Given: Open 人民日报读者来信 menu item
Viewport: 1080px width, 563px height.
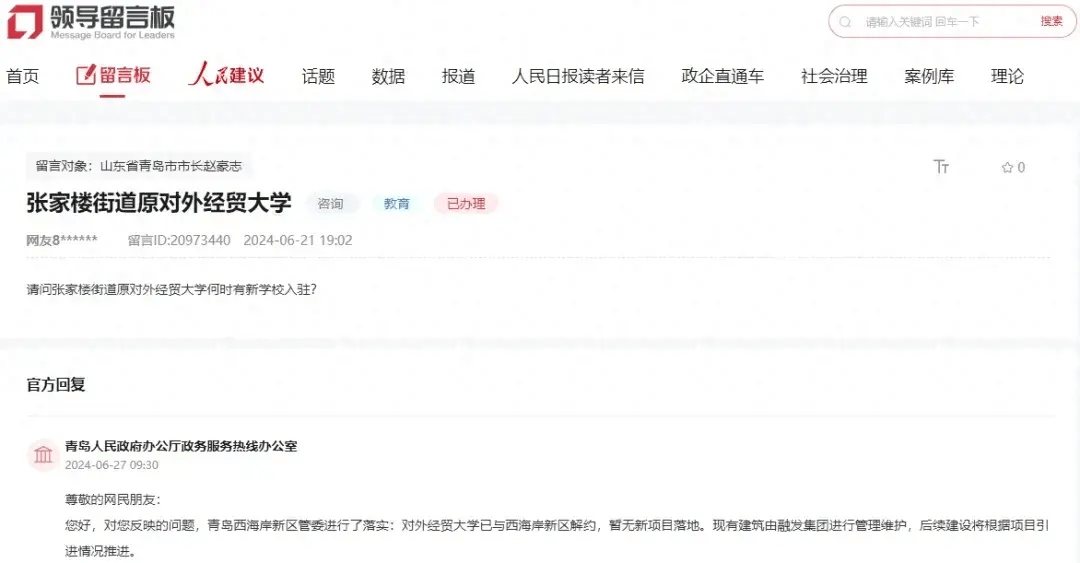Looking at the screenshot, I should pyautogui.click(x=578, y=76).
